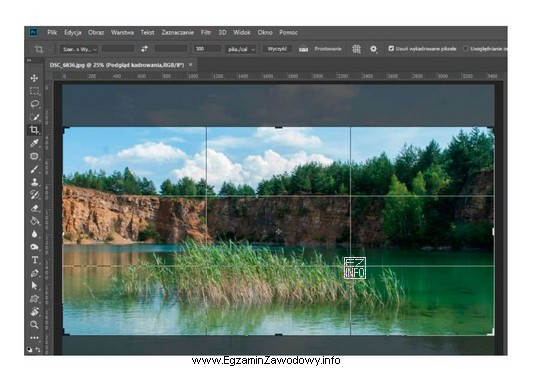This screenshot has height=369, width=533.
Task: Toggle the Usuń wykadrowane piksele checkbox
Action: (x=391, y=49)
